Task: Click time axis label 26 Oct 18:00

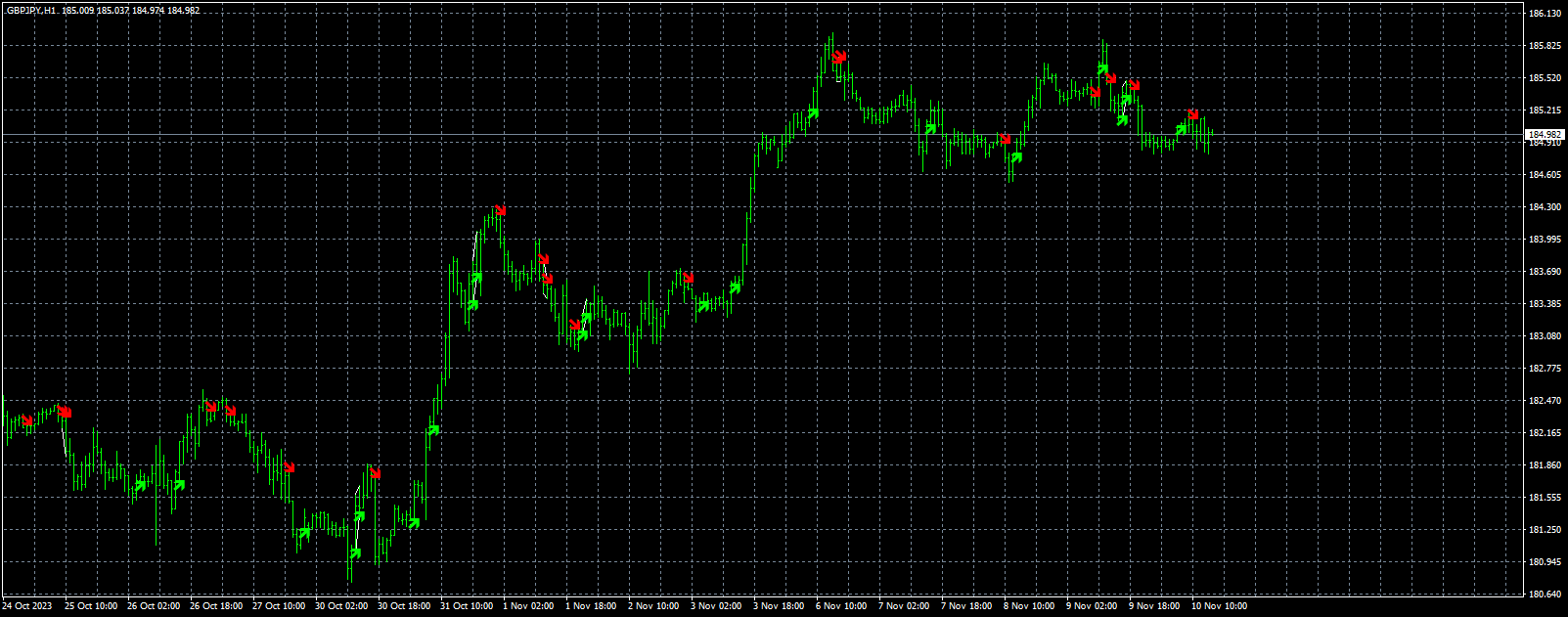Action: (x=216, y=606)
